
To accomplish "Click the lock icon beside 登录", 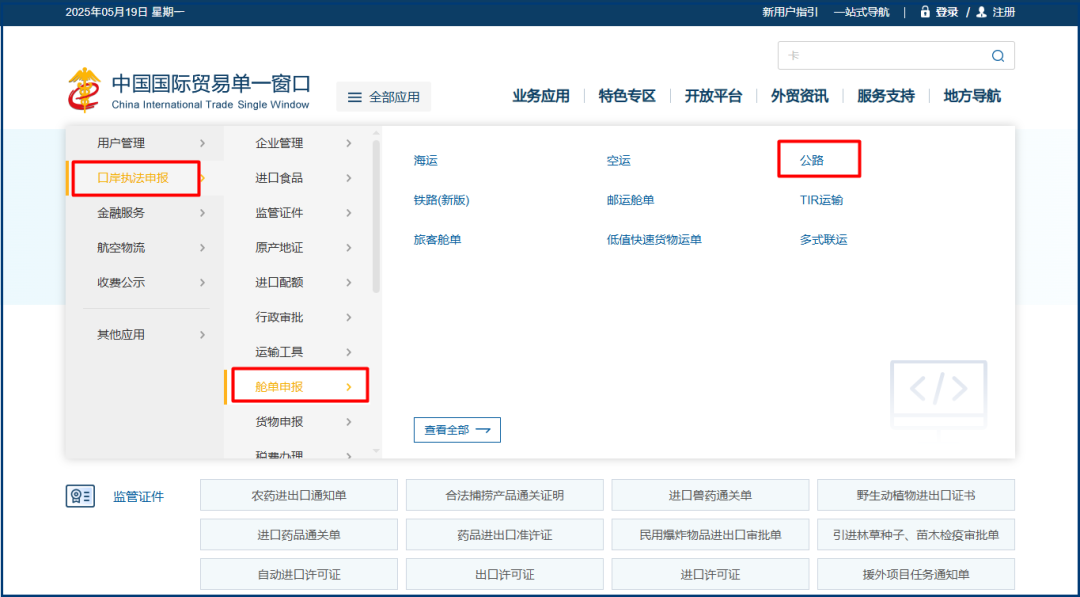I will (925, 12).
